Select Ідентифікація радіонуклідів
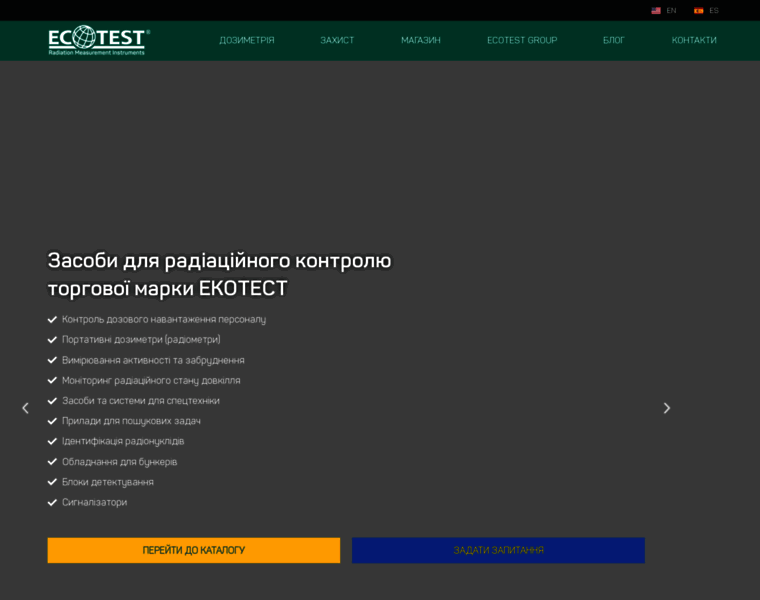 click(123, 442)
